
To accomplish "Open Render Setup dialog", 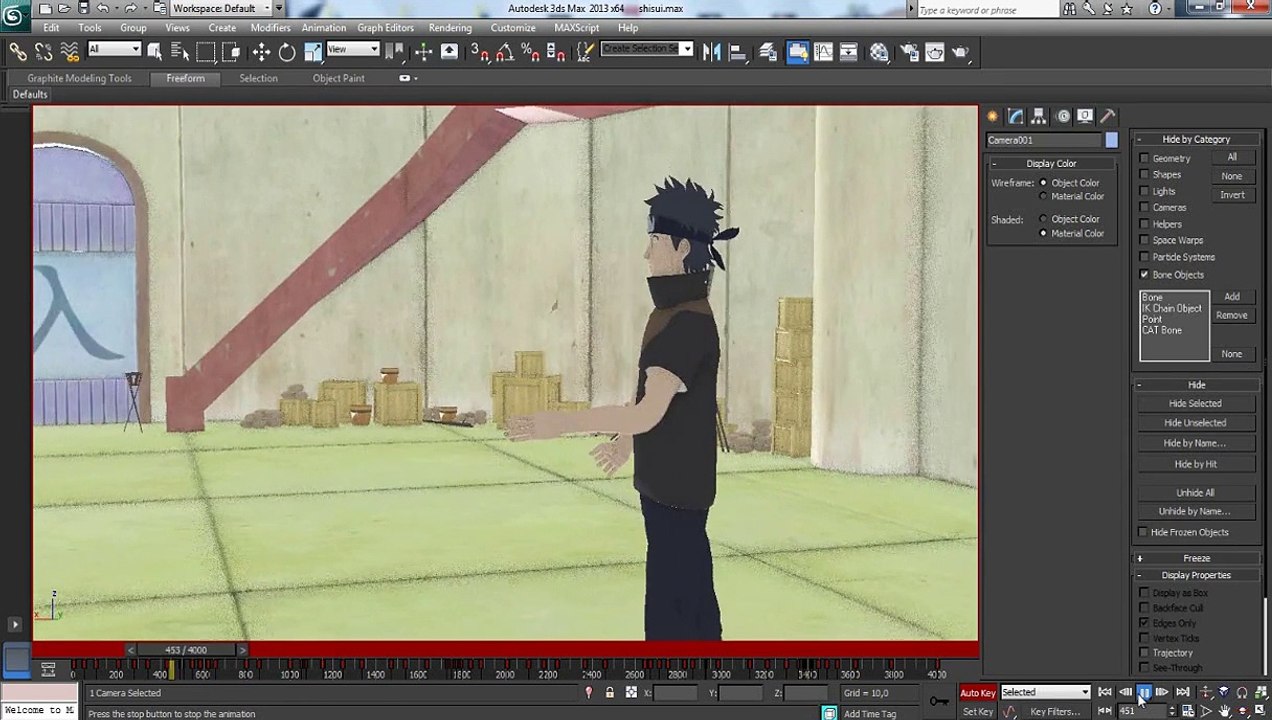I will pos(909,52).
